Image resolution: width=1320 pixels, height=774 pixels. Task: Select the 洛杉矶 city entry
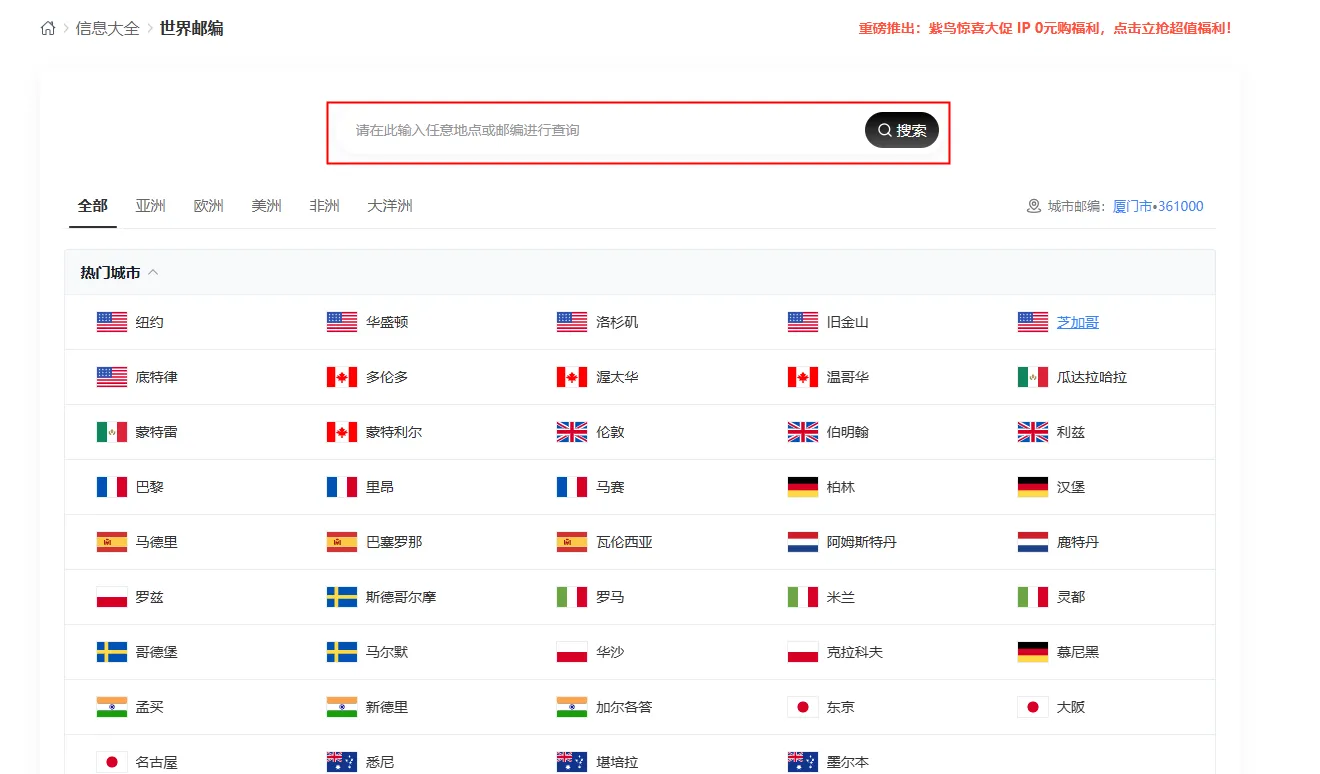(617, 322)
